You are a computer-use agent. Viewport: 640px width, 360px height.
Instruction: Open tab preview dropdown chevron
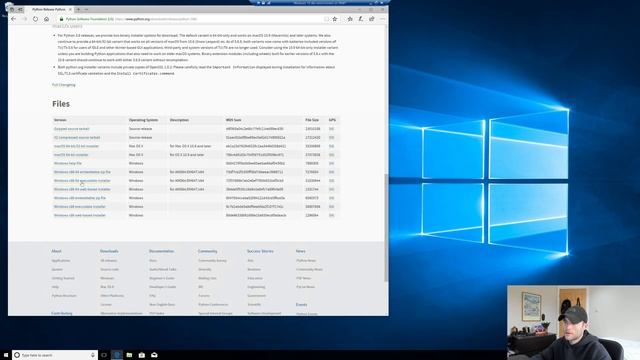[x=86, y=9]
